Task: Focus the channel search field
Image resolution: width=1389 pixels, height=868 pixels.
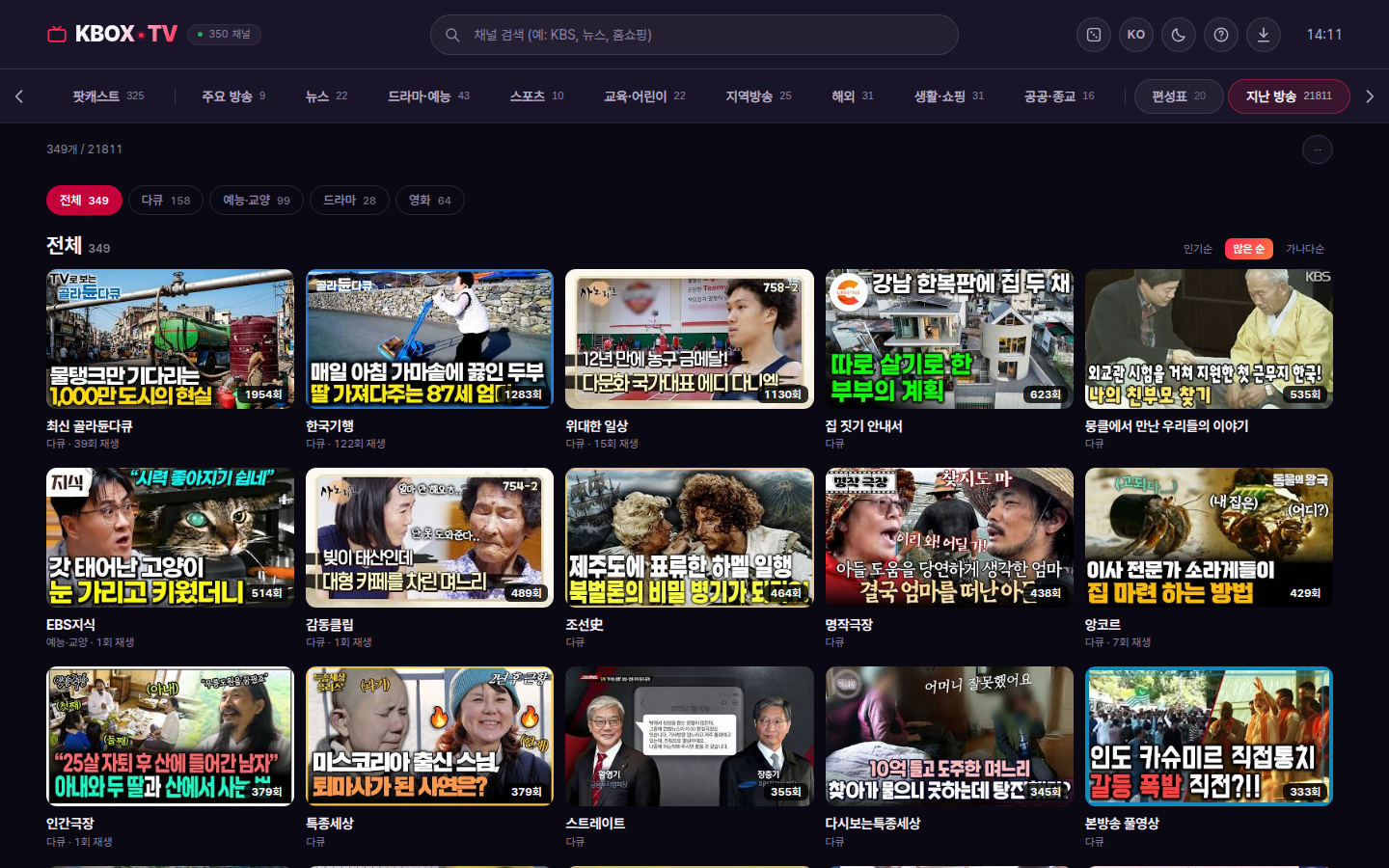Action: tap(694, 35)
